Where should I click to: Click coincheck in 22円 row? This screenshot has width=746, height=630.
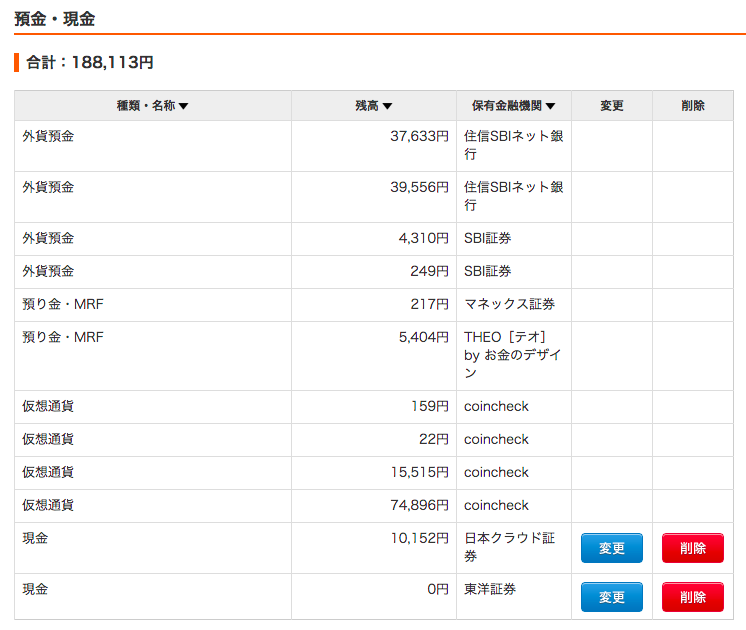(x=496, y=439)
